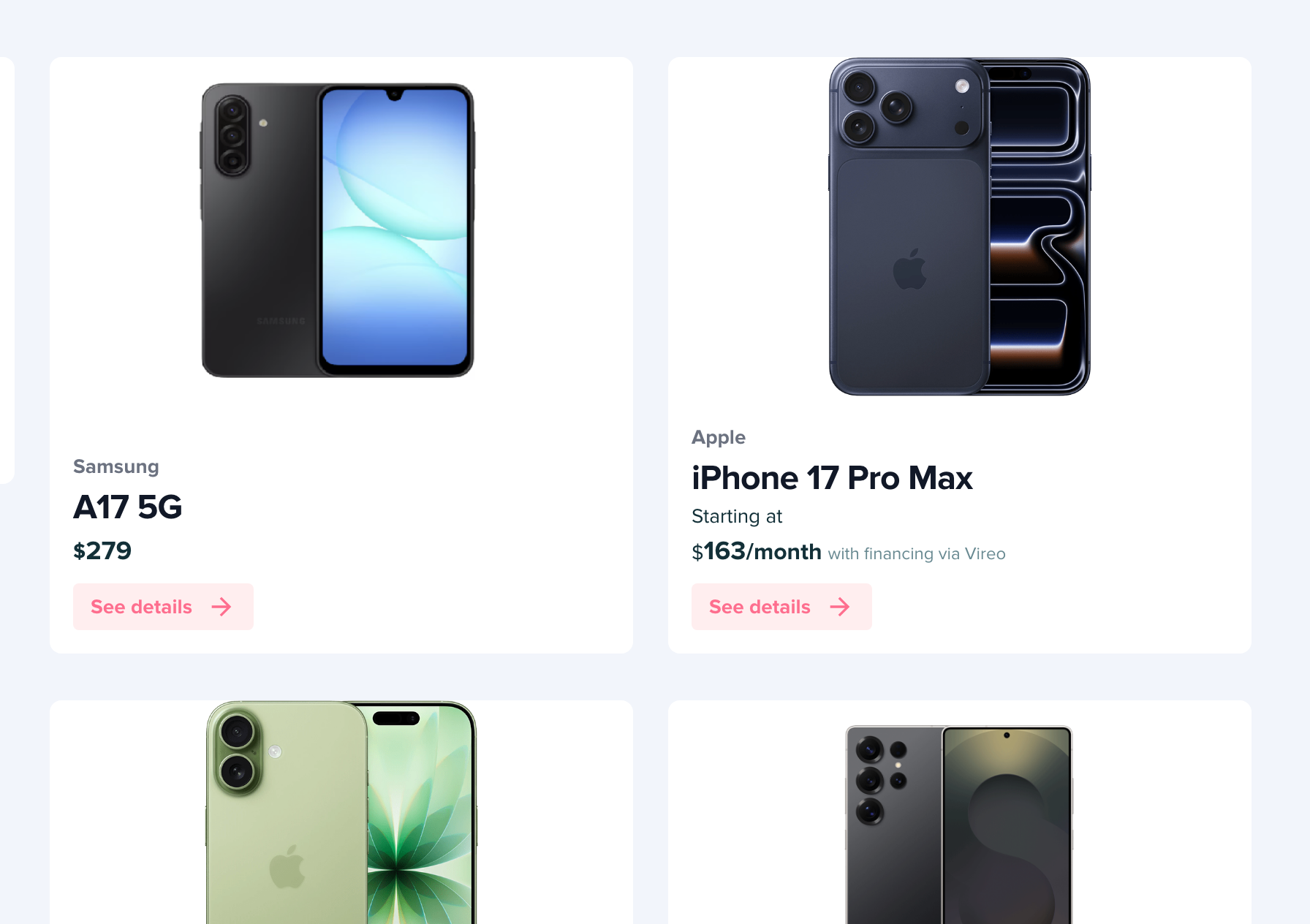Click the Apple logo on the blue iPhone
Screen dimensions: 1310x924
coord(909,269)
